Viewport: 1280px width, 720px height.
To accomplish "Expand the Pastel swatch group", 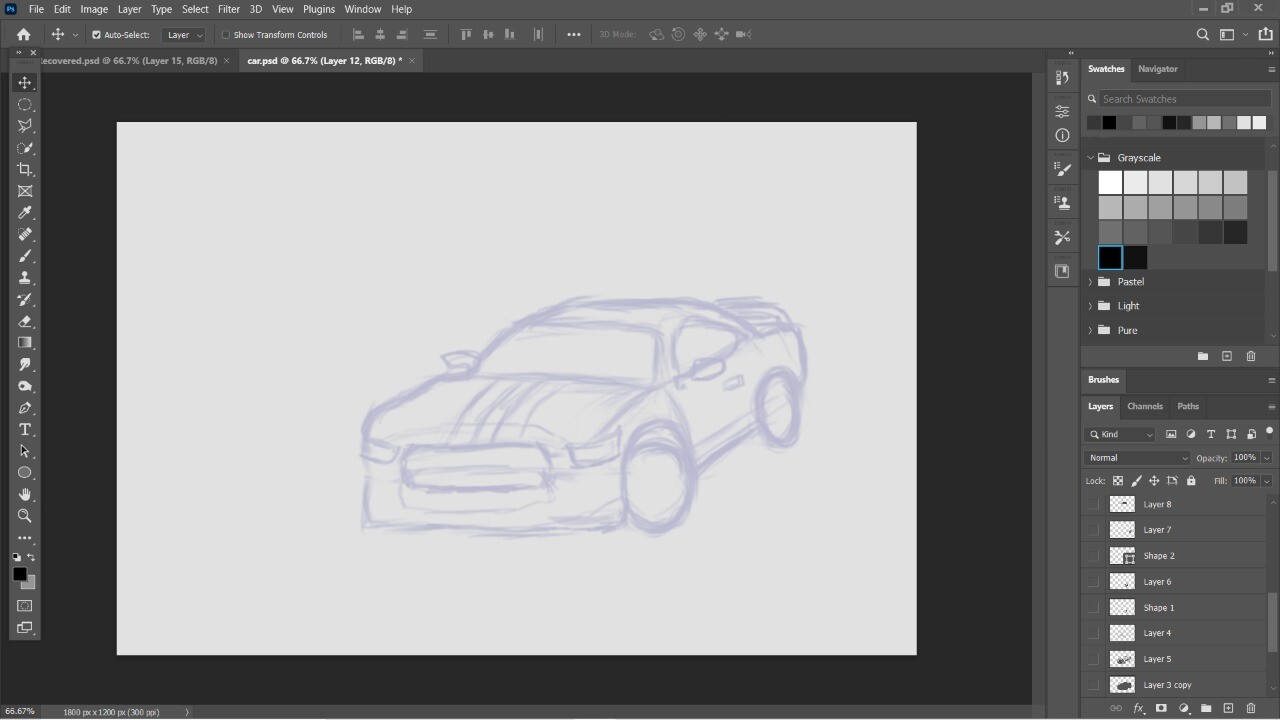I will (1090, 281).
